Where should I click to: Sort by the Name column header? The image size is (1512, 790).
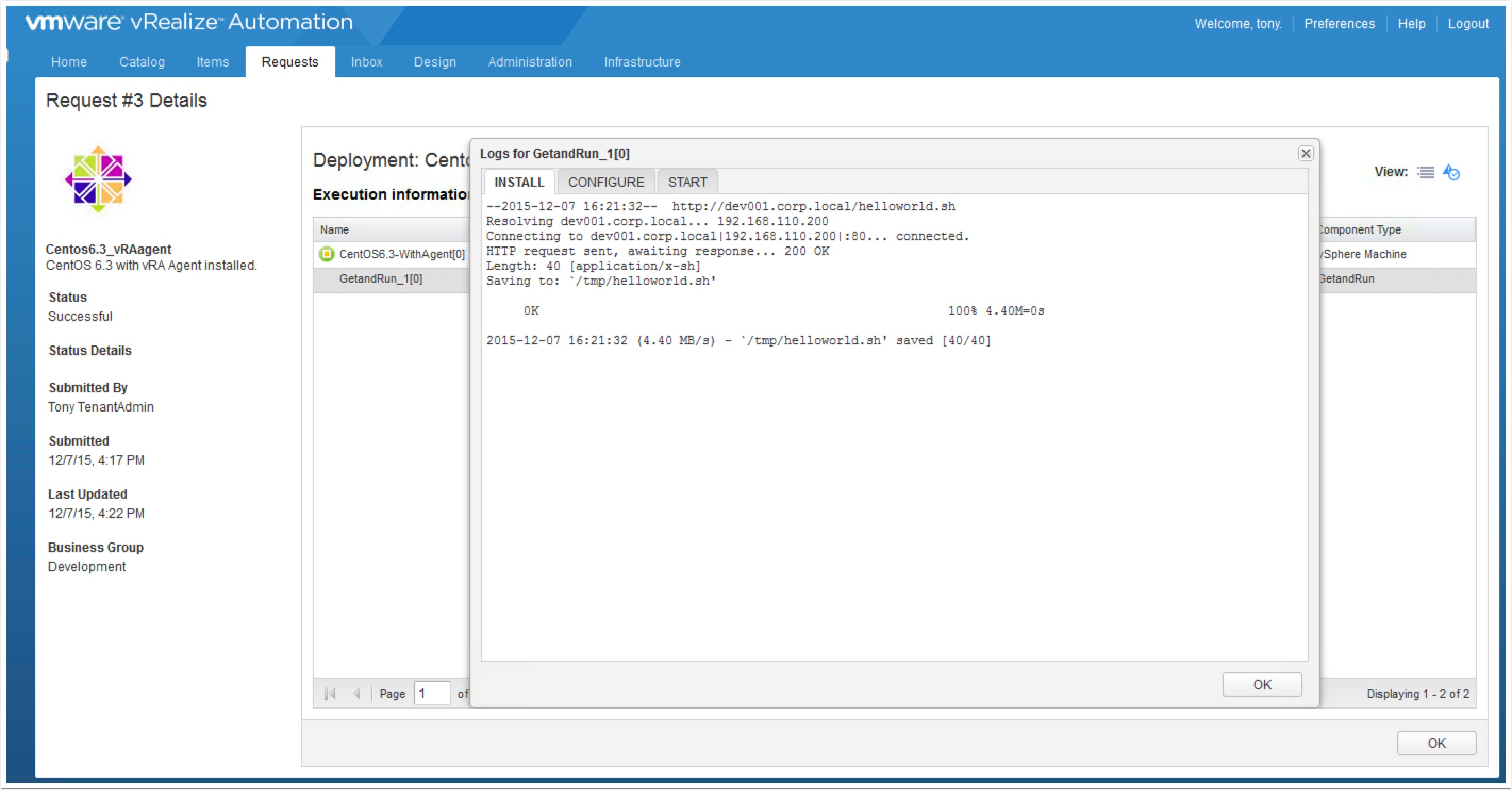(335, 229)
